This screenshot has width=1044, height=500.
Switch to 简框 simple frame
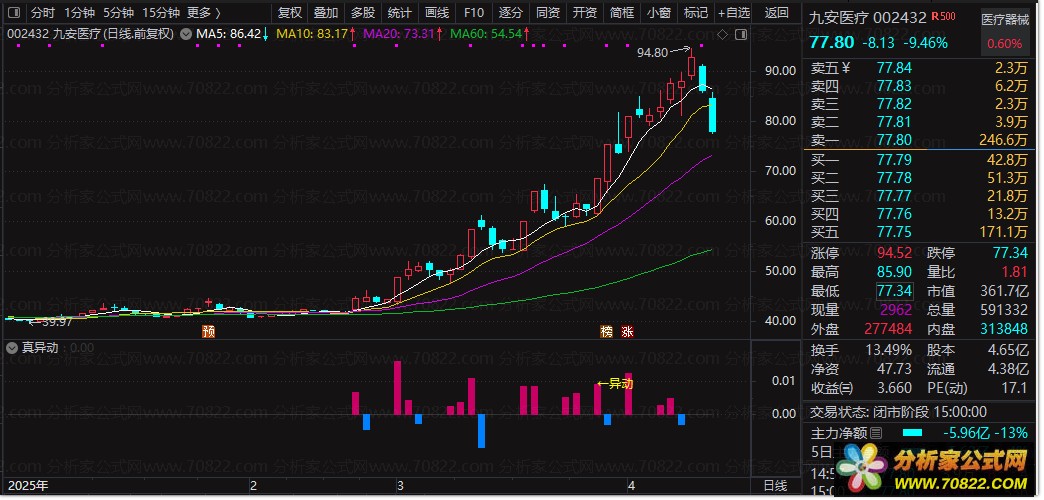[x=621, y=12]
